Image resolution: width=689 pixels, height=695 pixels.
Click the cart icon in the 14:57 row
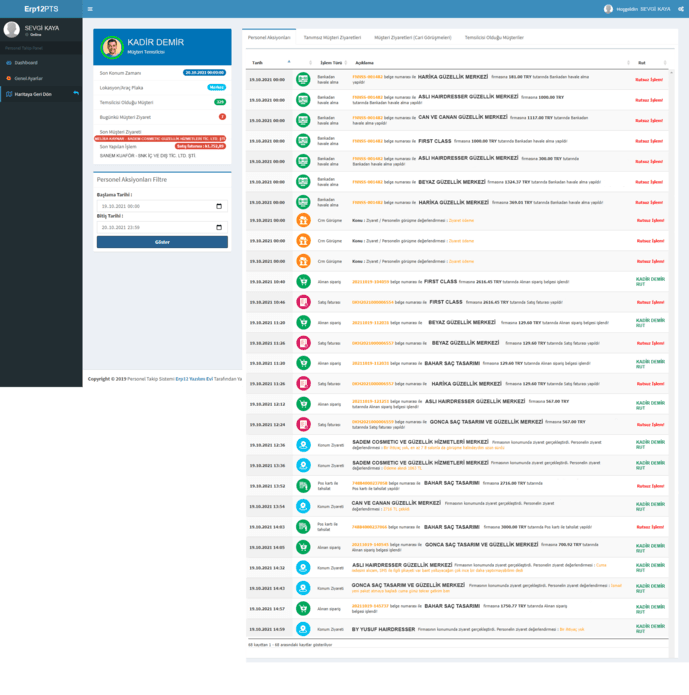(303, 609)
